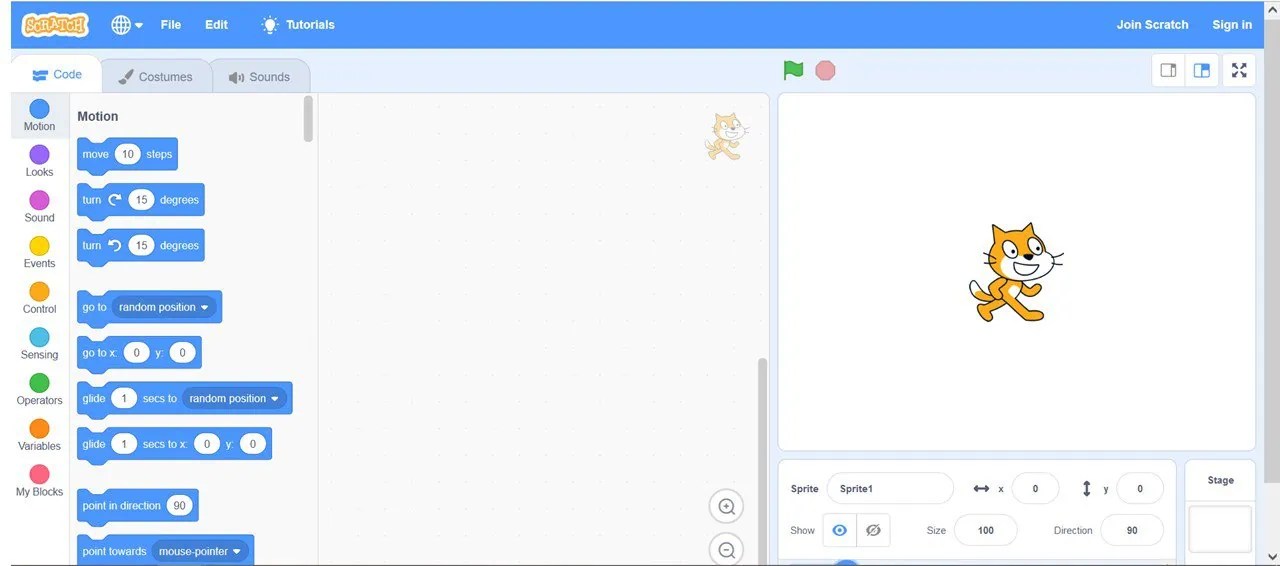This screenshot has width=1280, height=566.
Task: Click the workspace vertical scrollbar
Action: coord(763,462)
